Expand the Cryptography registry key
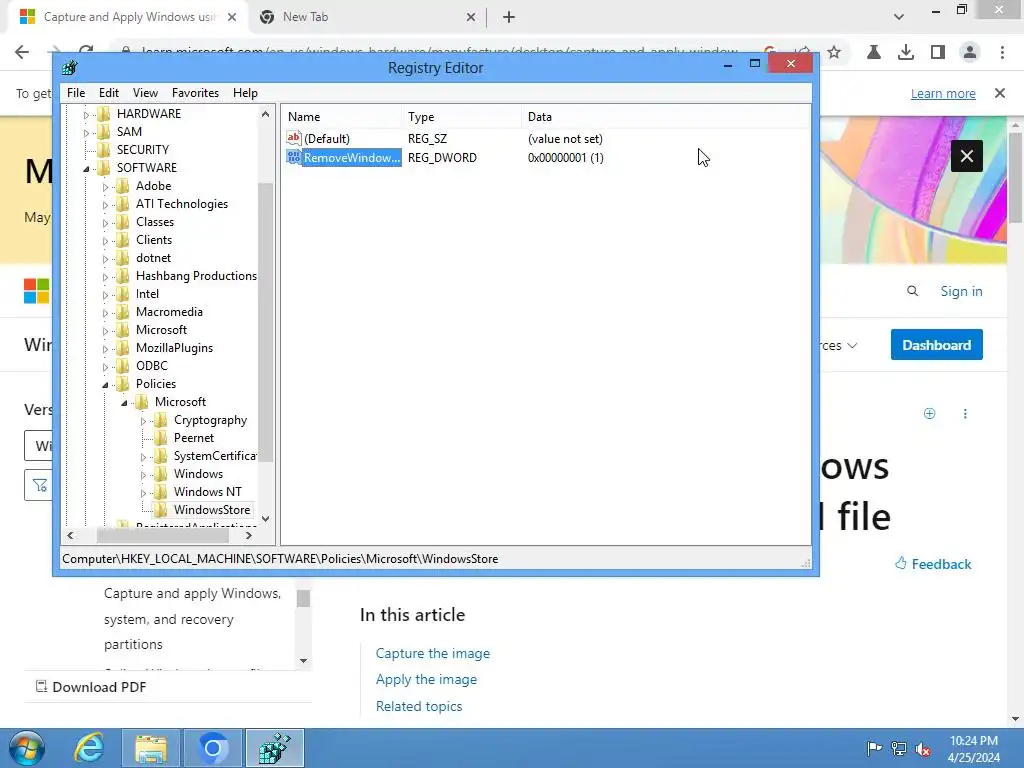This screenshot has width=1024, height=768. [143, 421]
